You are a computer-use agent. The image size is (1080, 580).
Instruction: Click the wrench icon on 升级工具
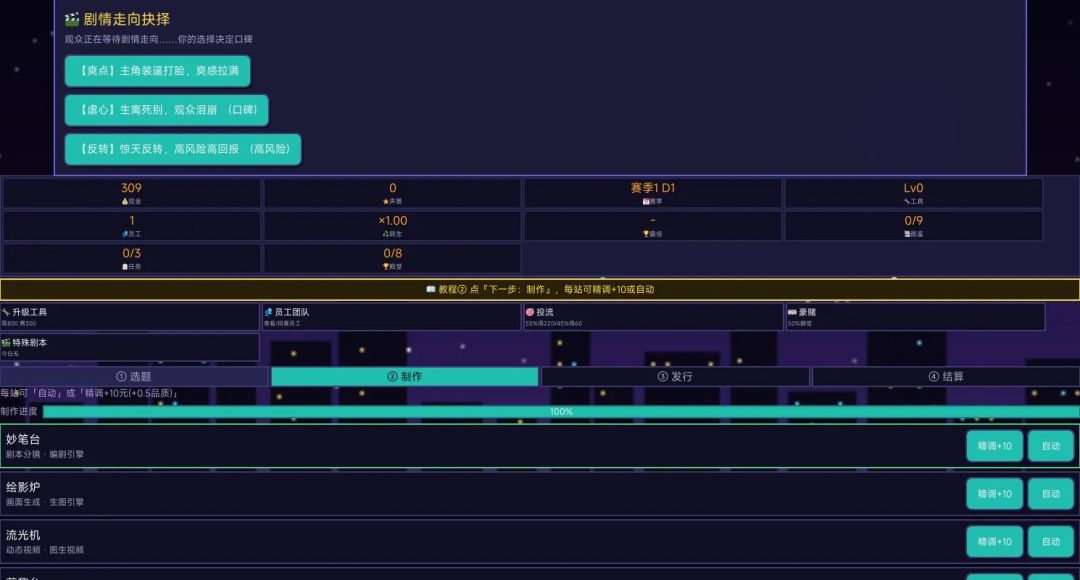coord(6,312)
